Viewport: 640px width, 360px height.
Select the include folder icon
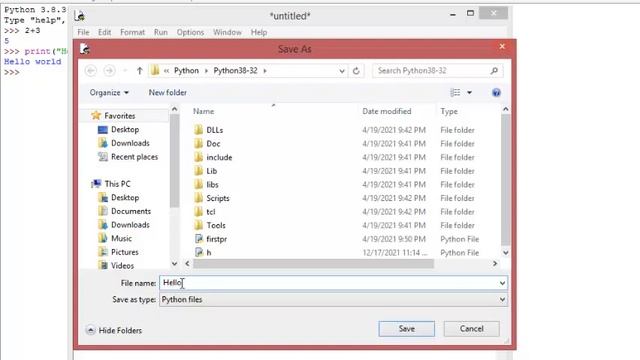pos(199,157)
